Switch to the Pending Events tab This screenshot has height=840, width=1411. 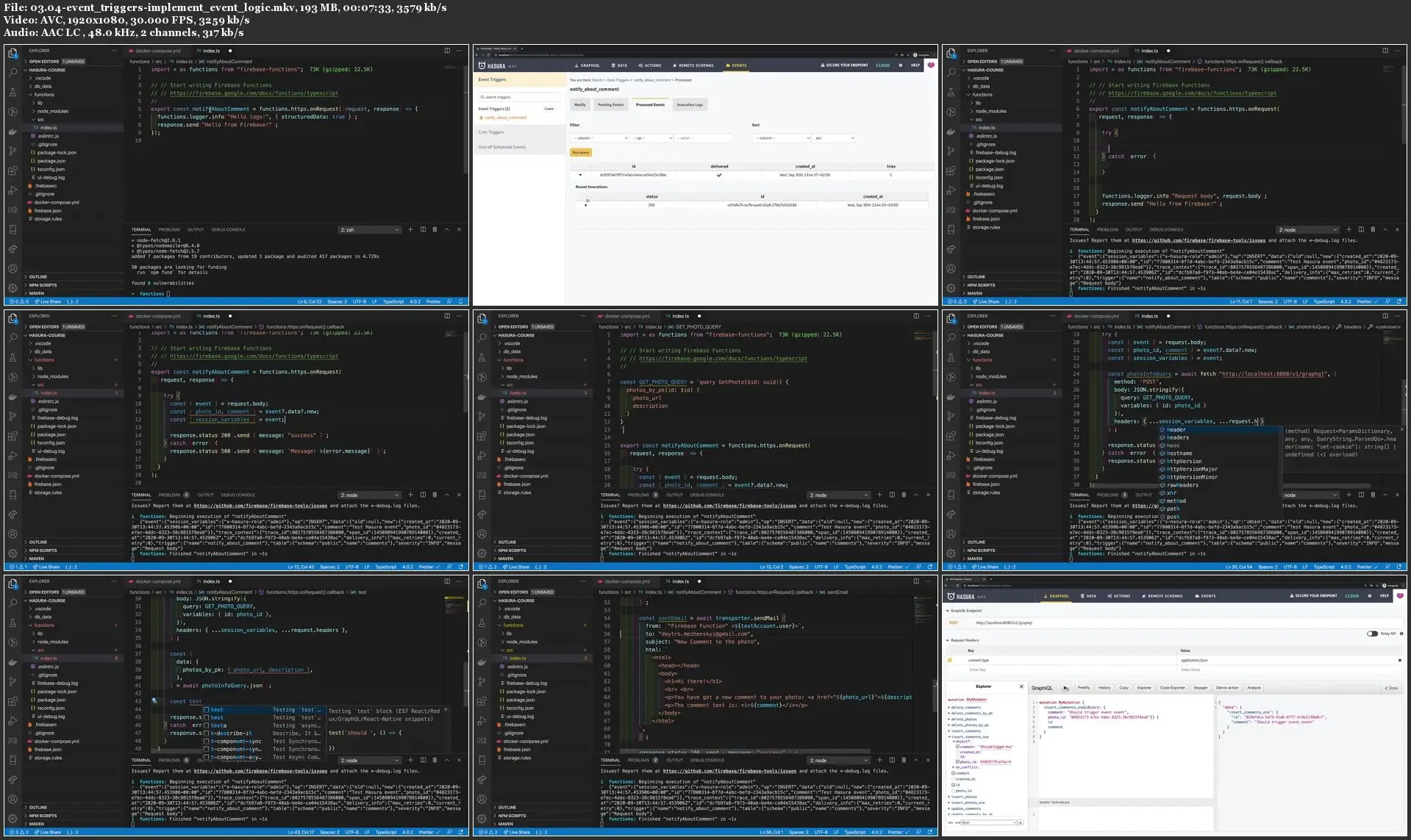(610, 104)
